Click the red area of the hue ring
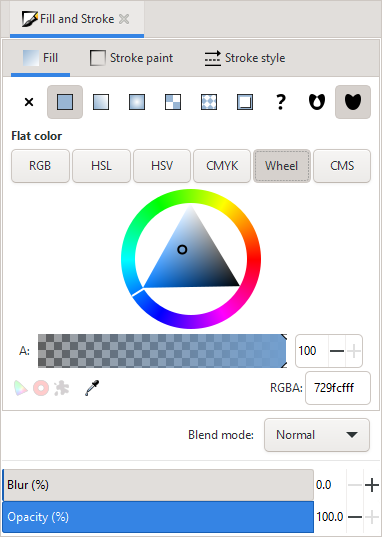This screenshot has width=382, height=537. coord(254,259)
